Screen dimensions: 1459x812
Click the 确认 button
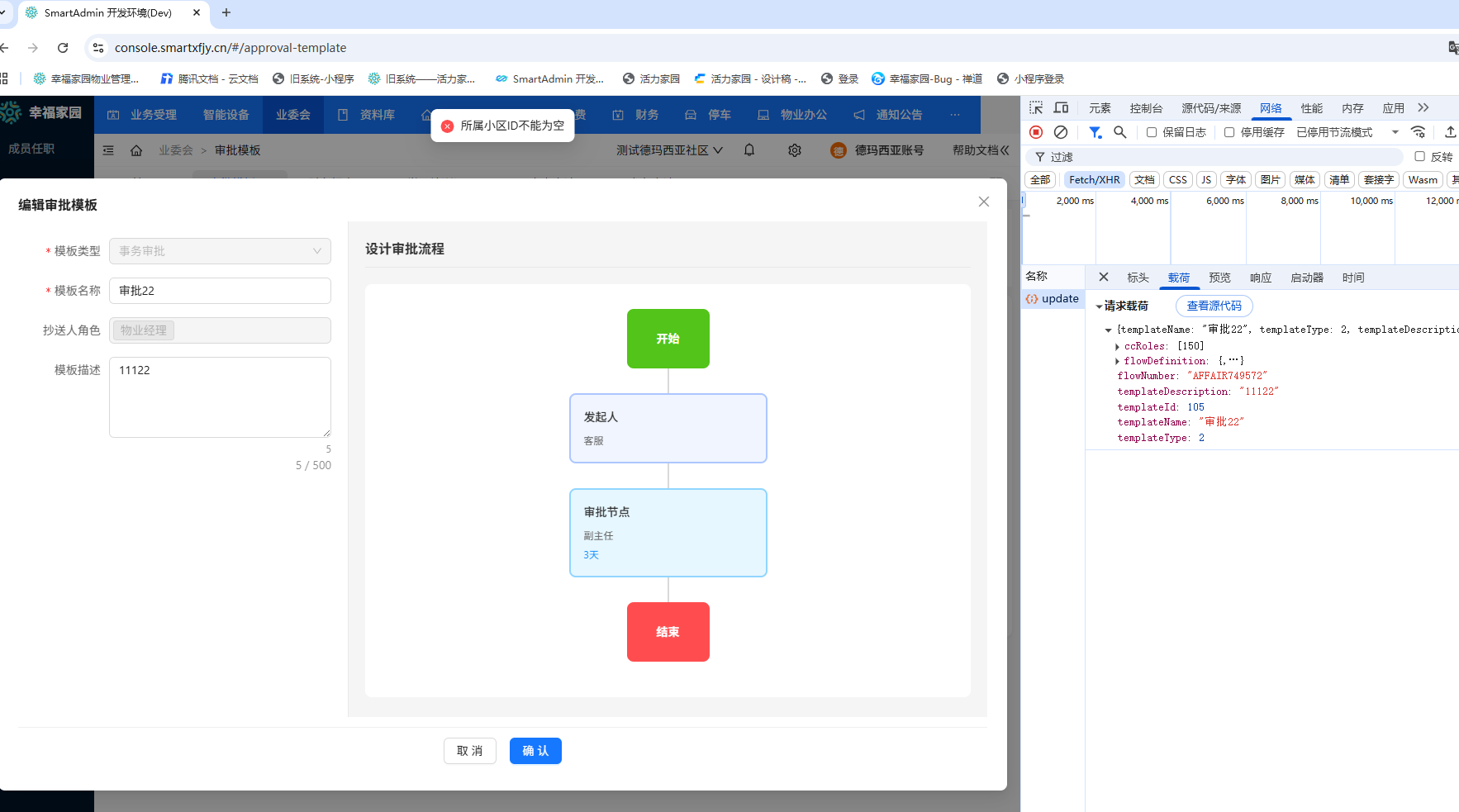[535, 751]
